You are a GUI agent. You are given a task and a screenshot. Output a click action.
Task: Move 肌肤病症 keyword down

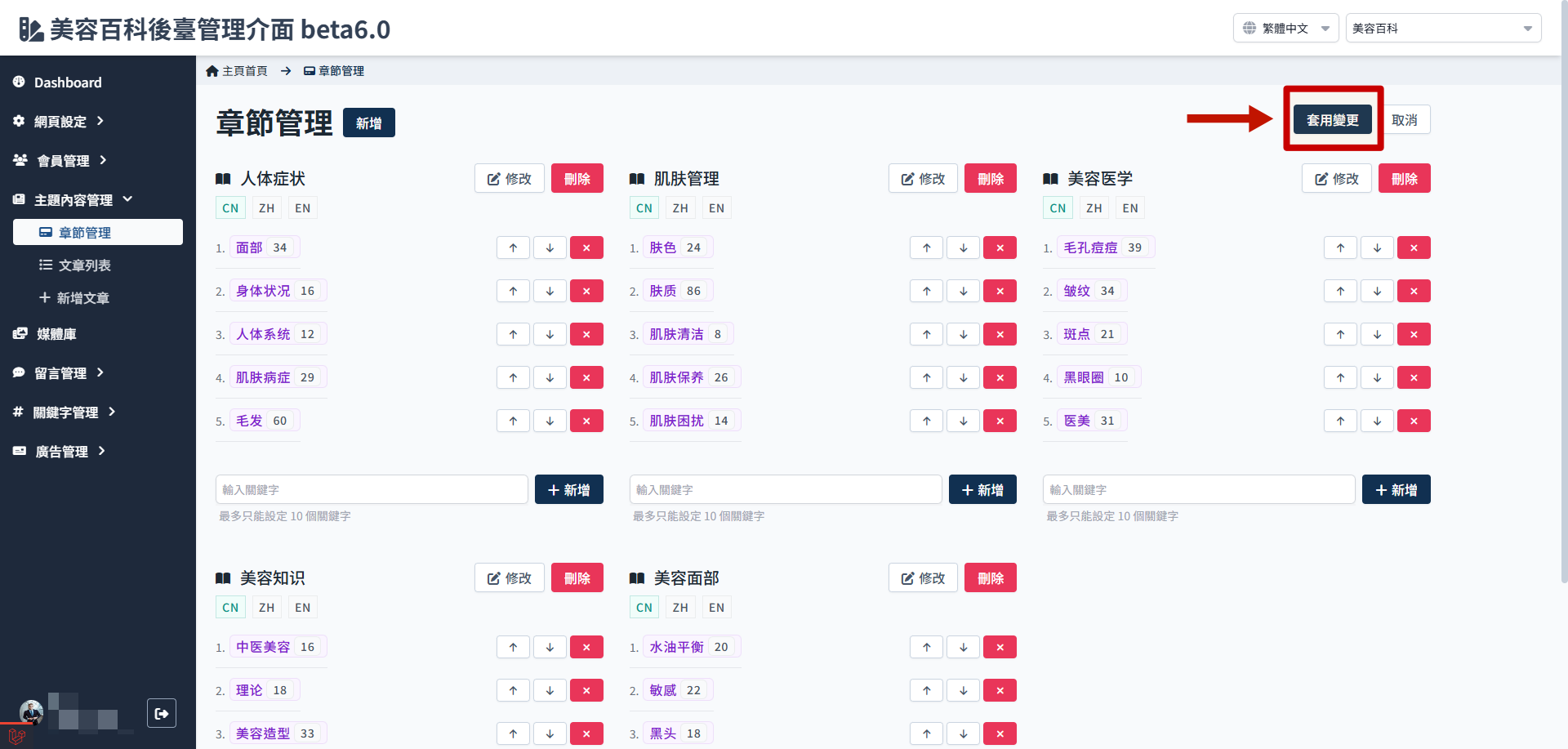(550, 377)
